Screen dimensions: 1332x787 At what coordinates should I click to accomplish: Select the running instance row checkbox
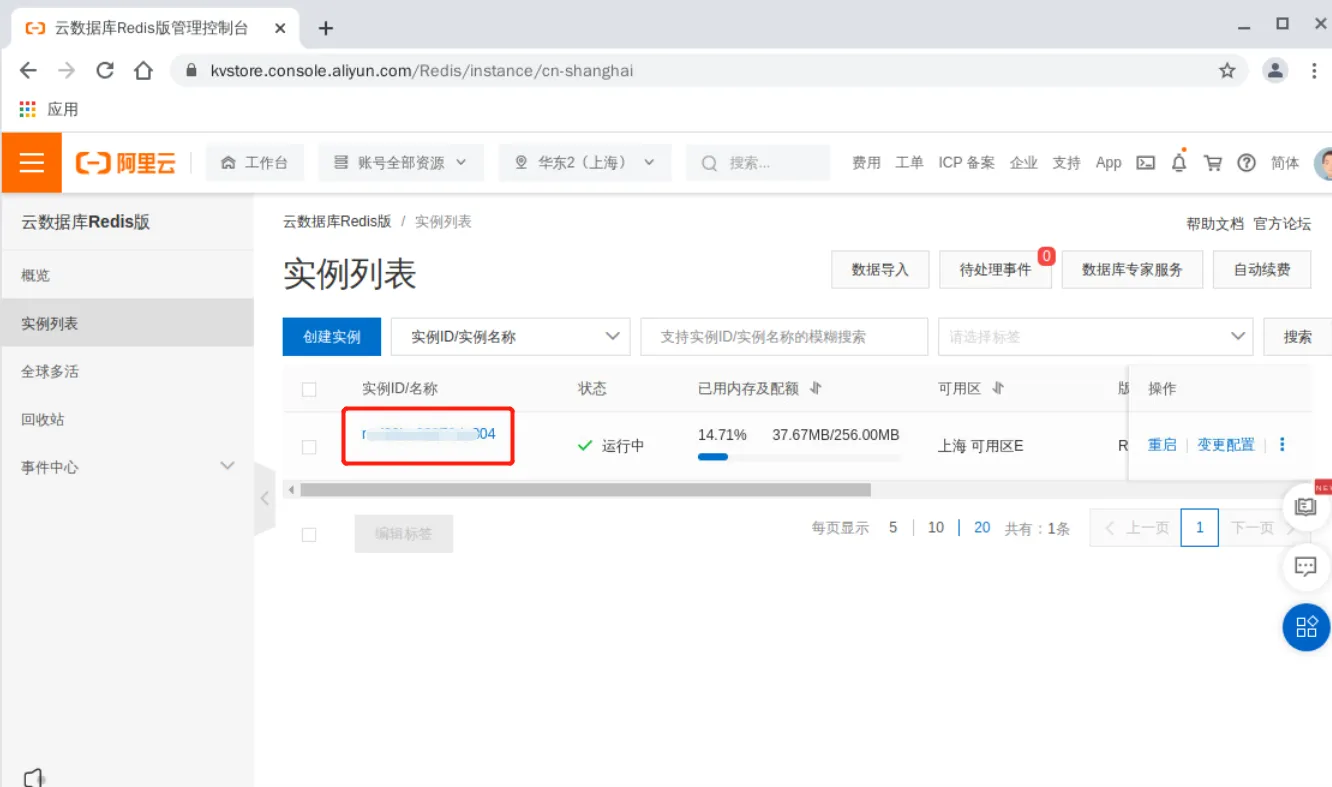(309, 447)
